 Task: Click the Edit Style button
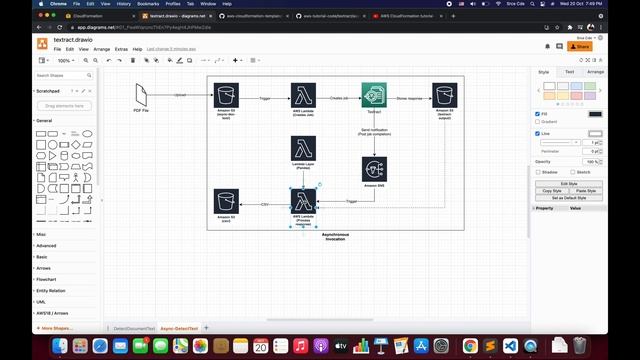569,184
